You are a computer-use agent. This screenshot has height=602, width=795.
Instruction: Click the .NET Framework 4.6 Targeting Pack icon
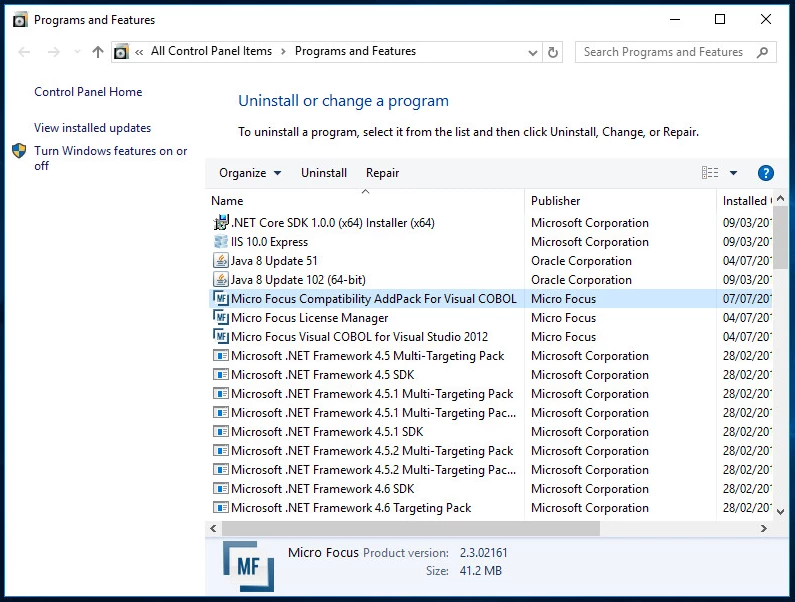click(x=221, y=508)
